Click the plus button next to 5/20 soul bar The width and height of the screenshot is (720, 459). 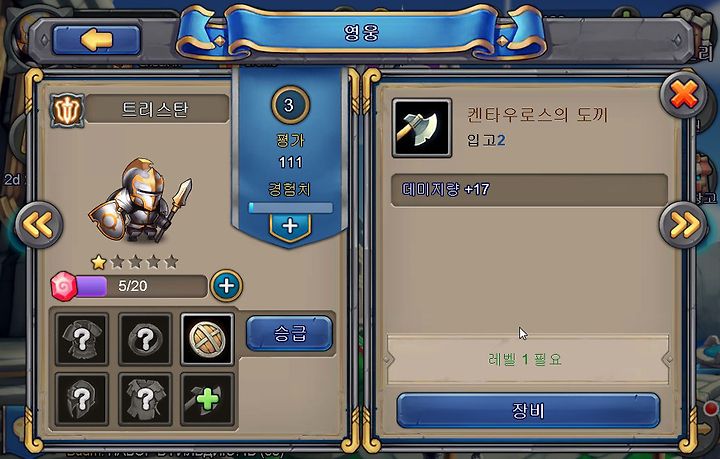(x=226, y=285)
